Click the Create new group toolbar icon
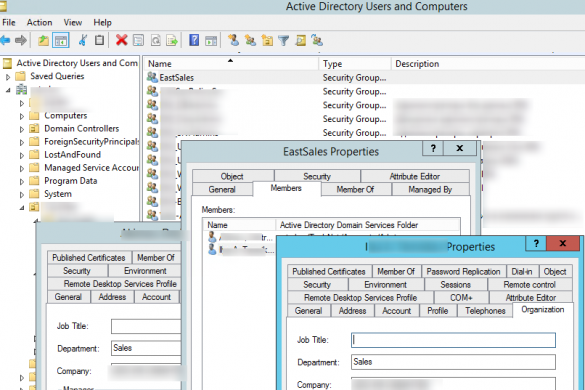The width and height of the screenshot is (585, 390). coord(250,40)
